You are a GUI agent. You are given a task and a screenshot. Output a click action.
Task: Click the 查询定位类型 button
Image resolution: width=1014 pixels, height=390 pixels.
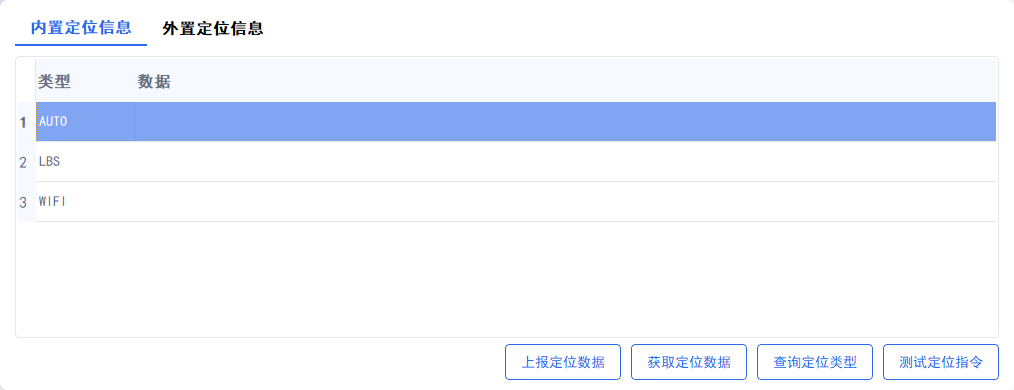(815, 362)
